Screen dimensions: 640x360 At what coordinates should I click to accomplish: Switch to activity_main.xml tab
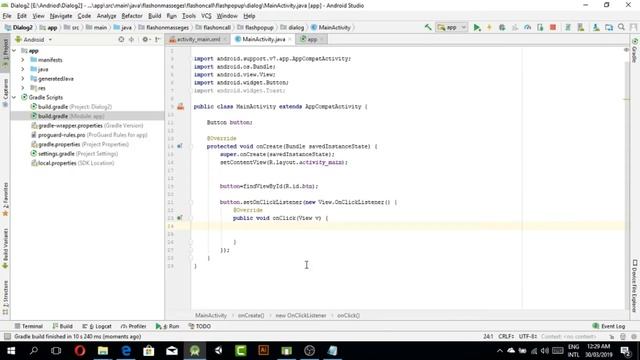click(198, 40)
